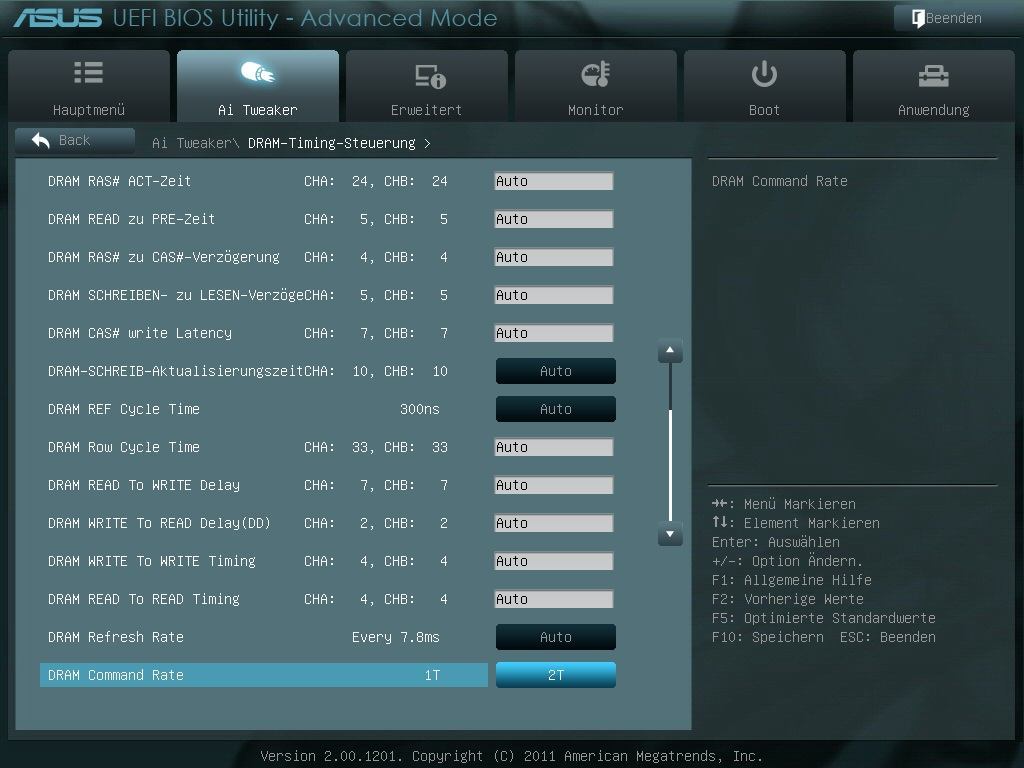Select the DRAM Command Rate row
Image resolution: width=1024 pixels, height=768 pixels.
coord(264,675)
